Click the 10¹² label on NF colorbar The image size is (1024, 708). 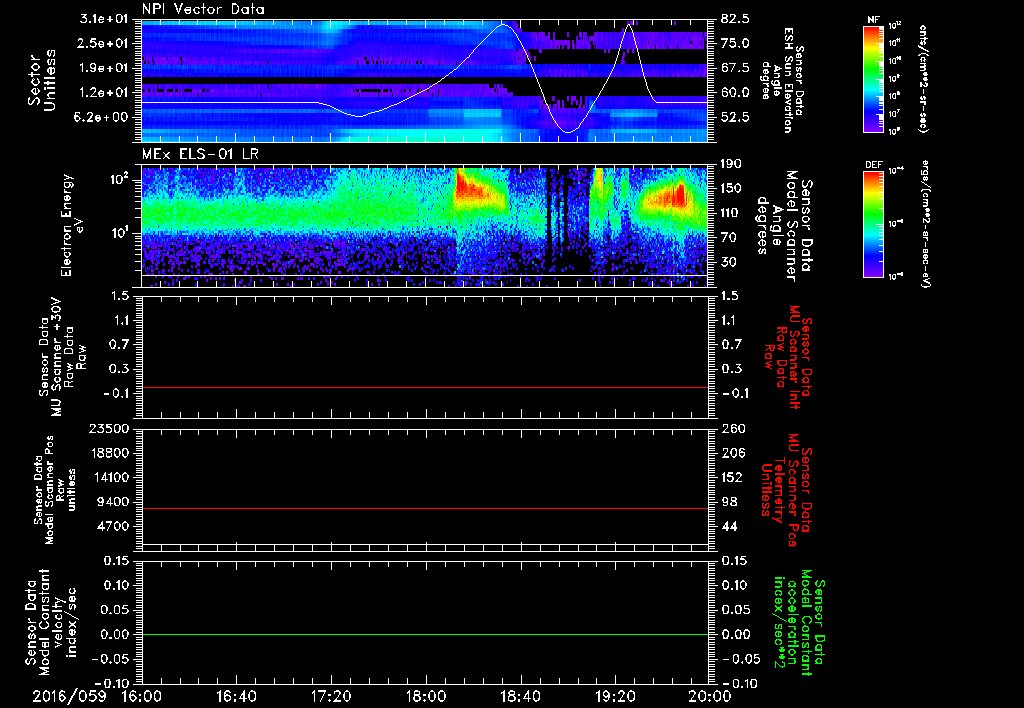pos(895,26)
